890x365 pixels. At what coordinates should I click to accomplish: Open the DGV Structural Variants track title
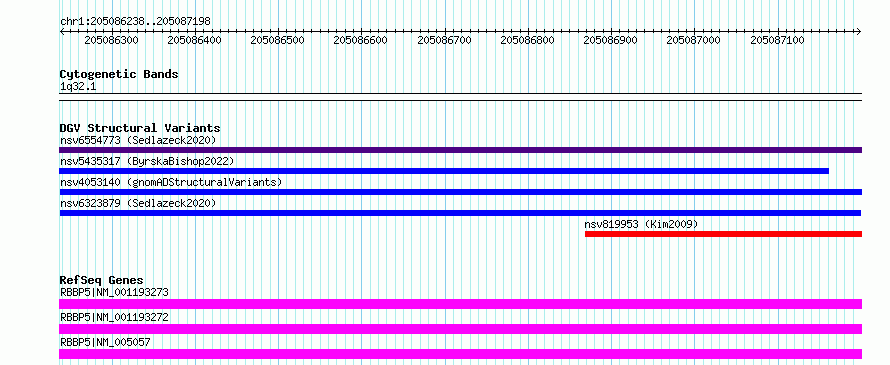pyautogui.click(x=140, y=128)
